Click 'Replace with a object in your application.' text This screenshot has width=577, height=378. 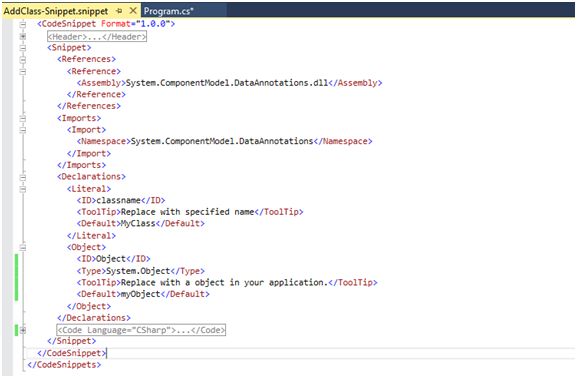[224, 282]
